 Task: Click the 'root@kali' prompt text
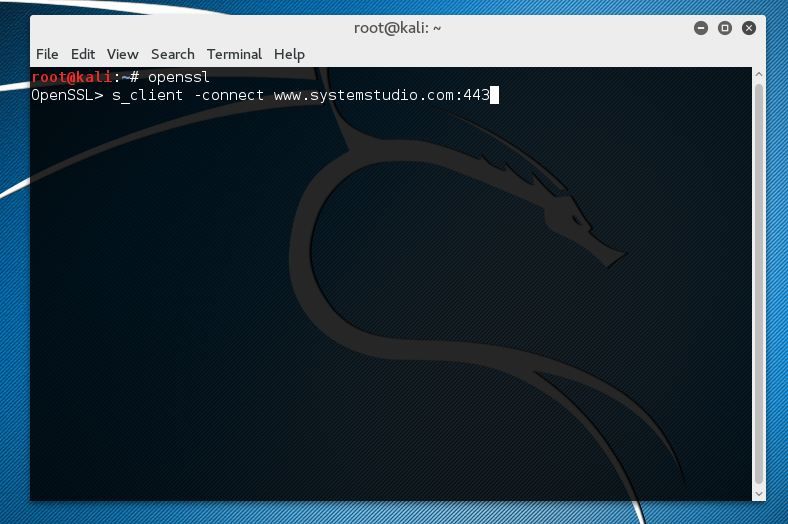coord(71,77)
